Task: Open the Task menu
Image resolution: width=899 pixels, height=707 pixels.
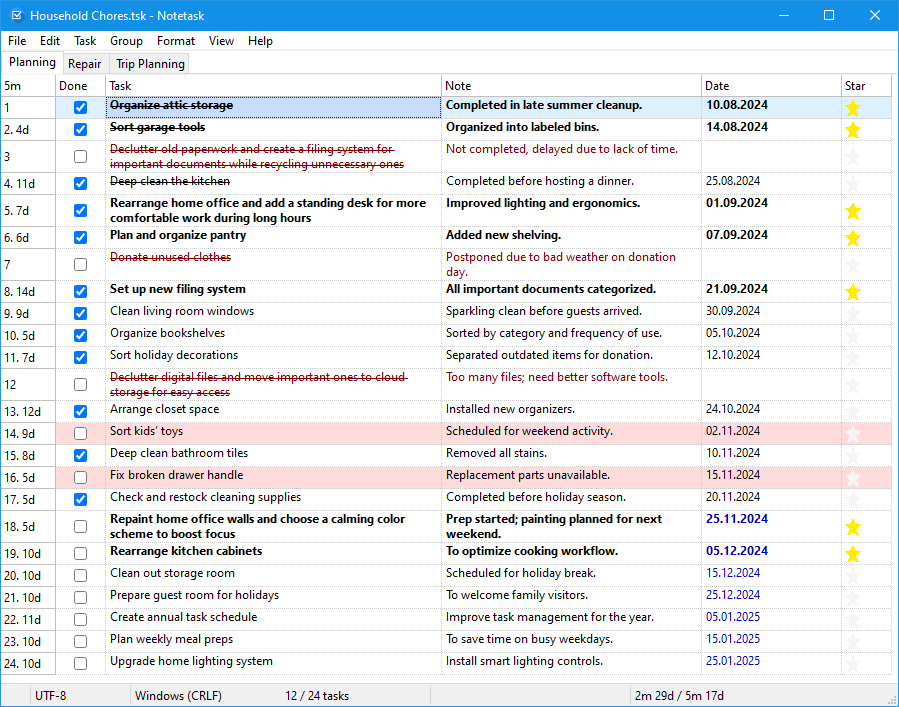Action: click(84, 41)
